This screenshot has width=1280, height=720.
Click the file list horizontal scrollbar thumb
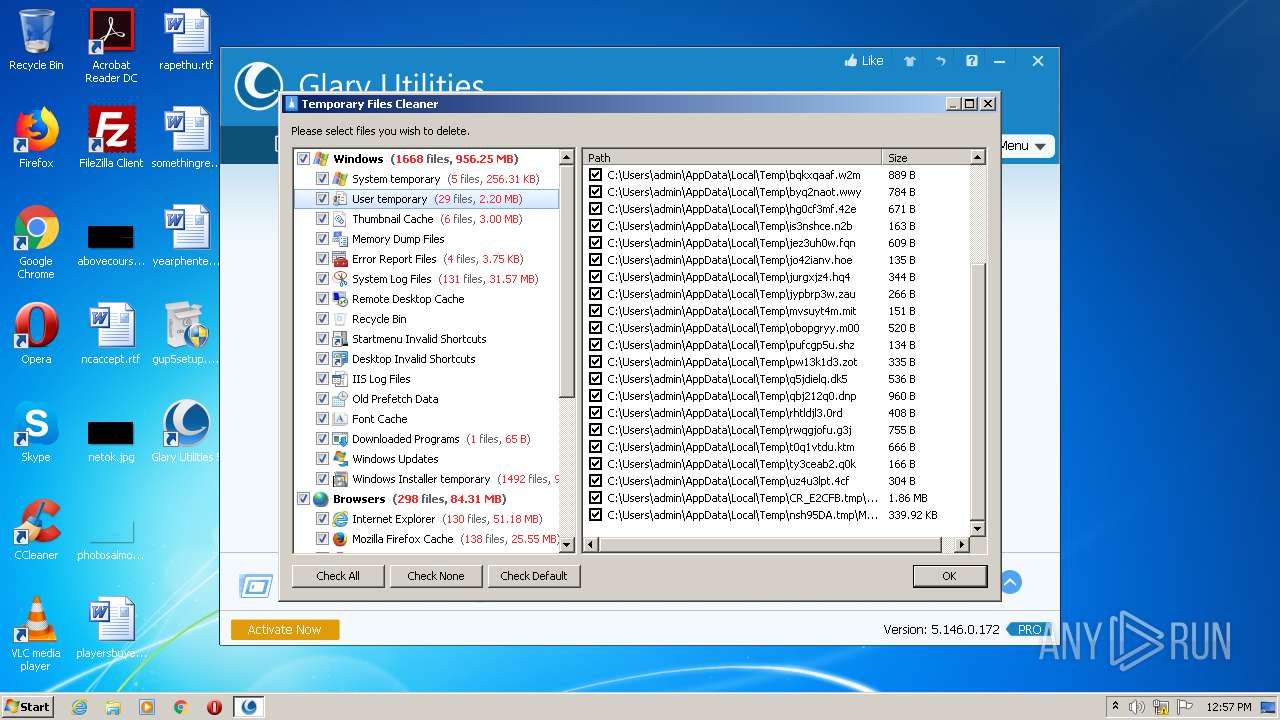coord(770,545)
